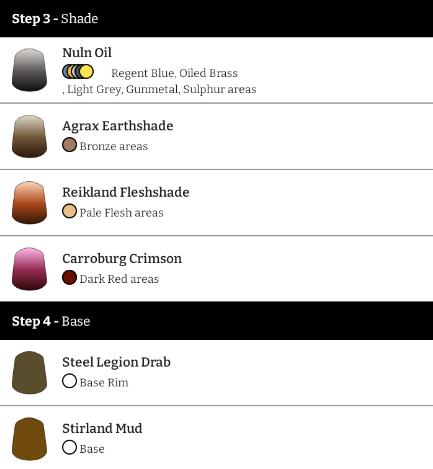
Task: Open the Nuln Oil title link
Action: click(87, 53)
